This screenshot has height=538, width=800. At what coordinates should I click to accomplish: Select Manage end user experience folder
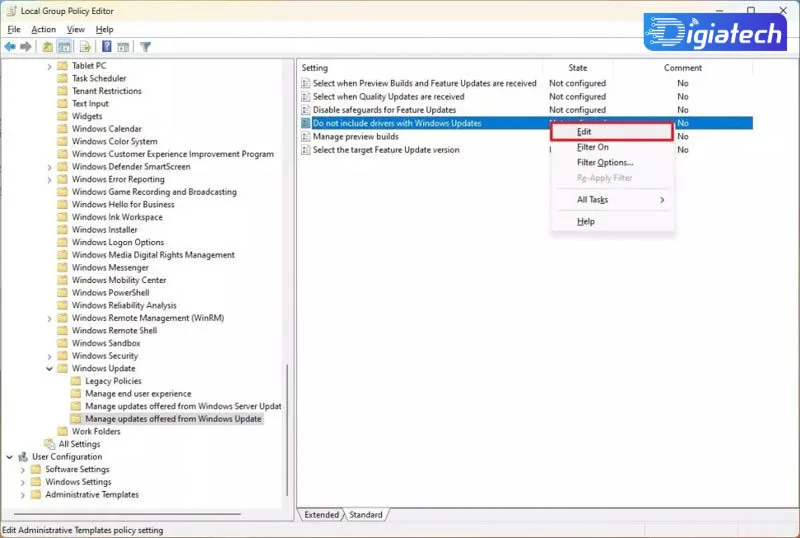pos(138,394)
